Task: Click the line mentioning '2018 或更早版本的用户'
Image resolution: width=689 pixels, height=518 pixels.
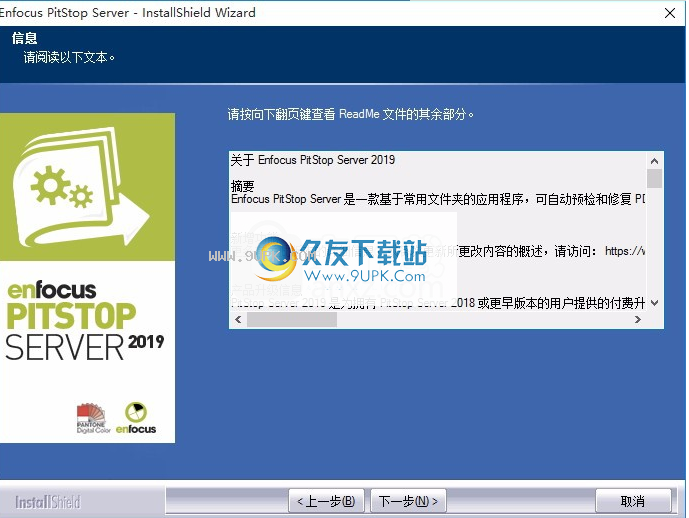Action: [438, 303]
